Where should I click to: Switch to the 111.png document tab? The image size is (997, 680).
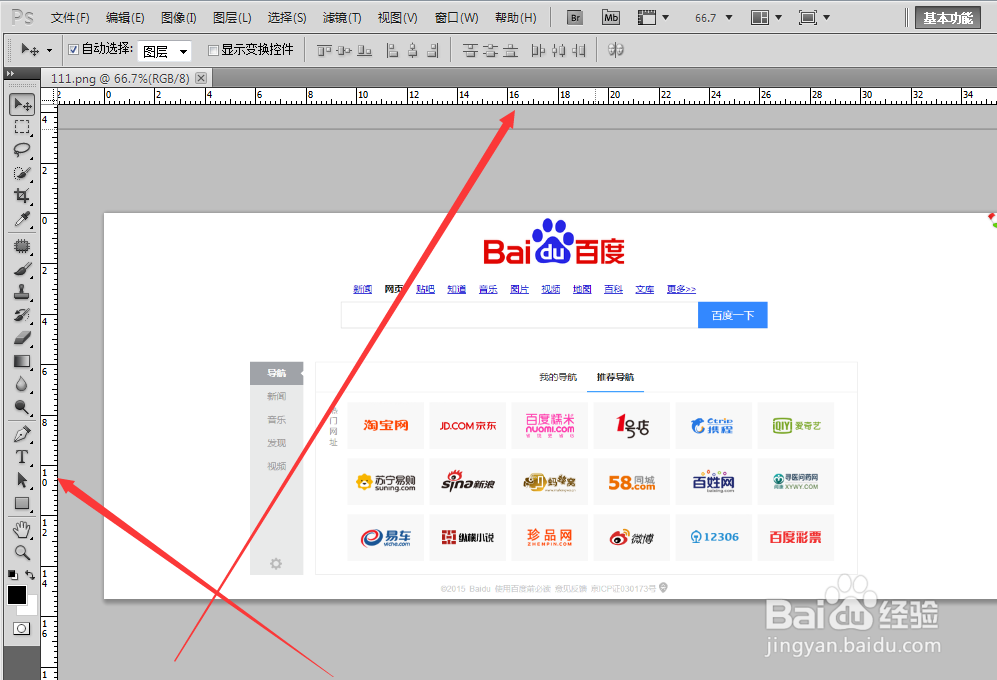(x=120, y=78)
